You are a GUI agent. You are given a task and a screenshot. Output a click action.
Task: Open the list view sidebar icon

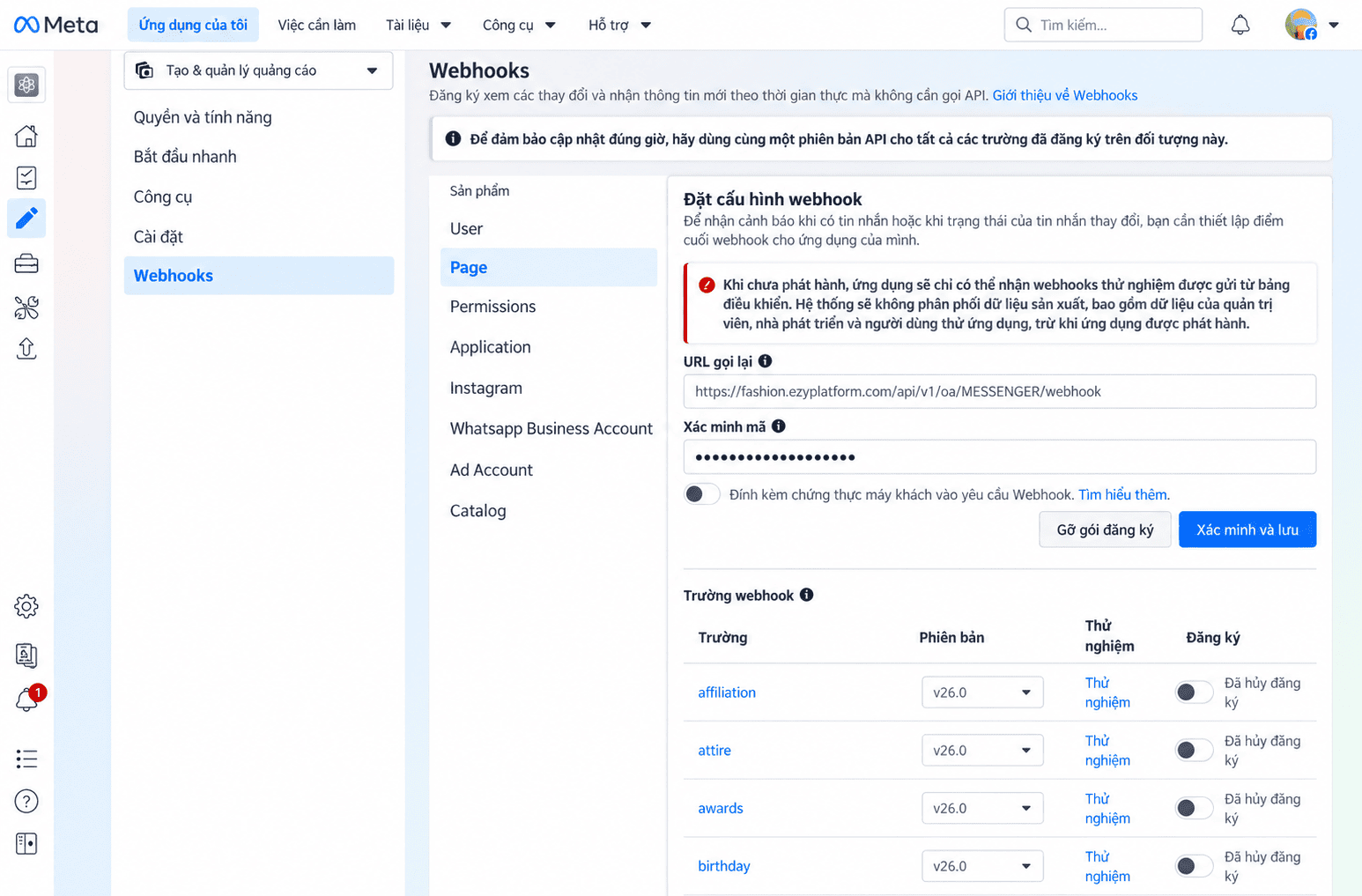(x=26, y=759)
